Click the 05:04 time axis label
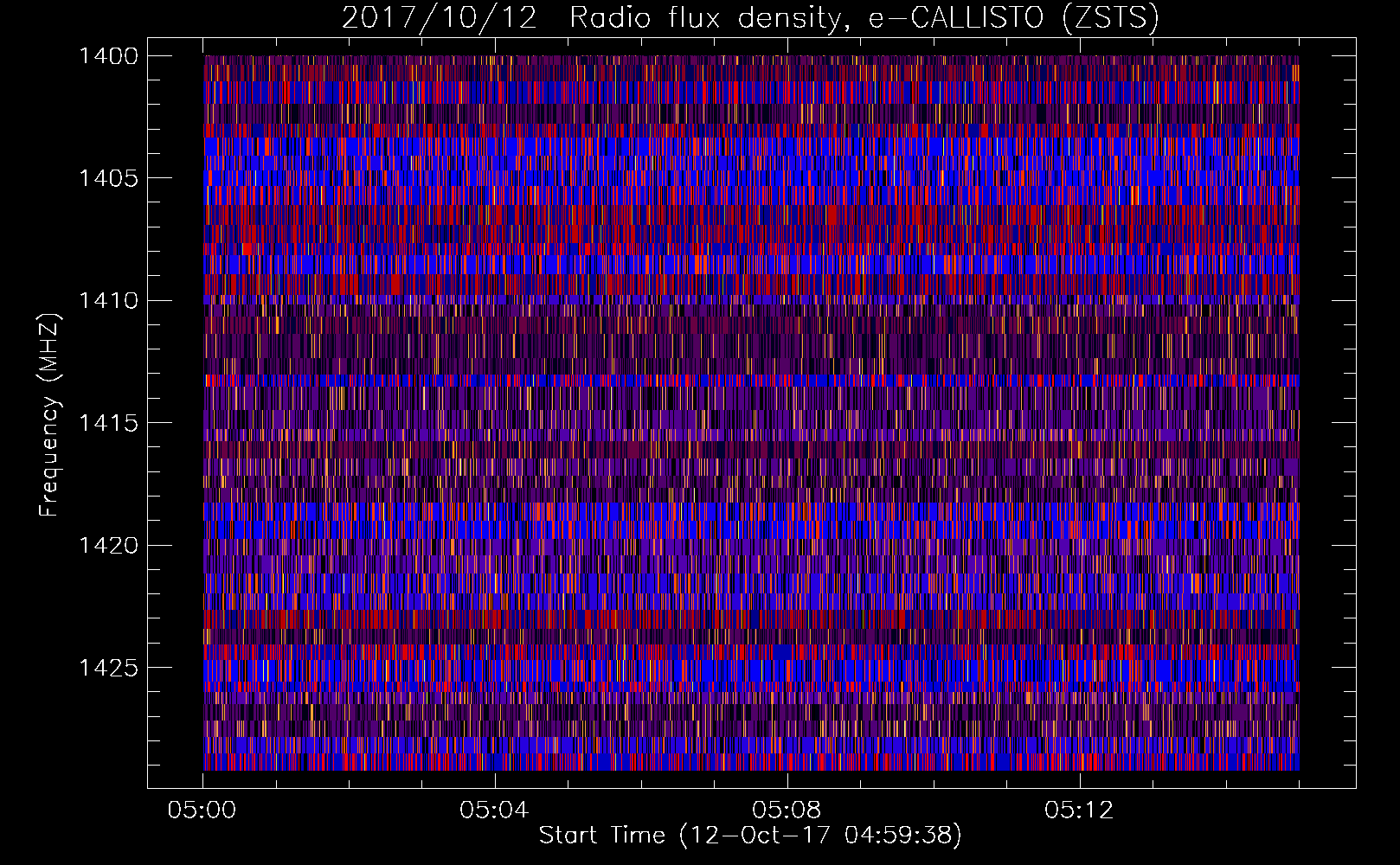 tap(494, 811)
